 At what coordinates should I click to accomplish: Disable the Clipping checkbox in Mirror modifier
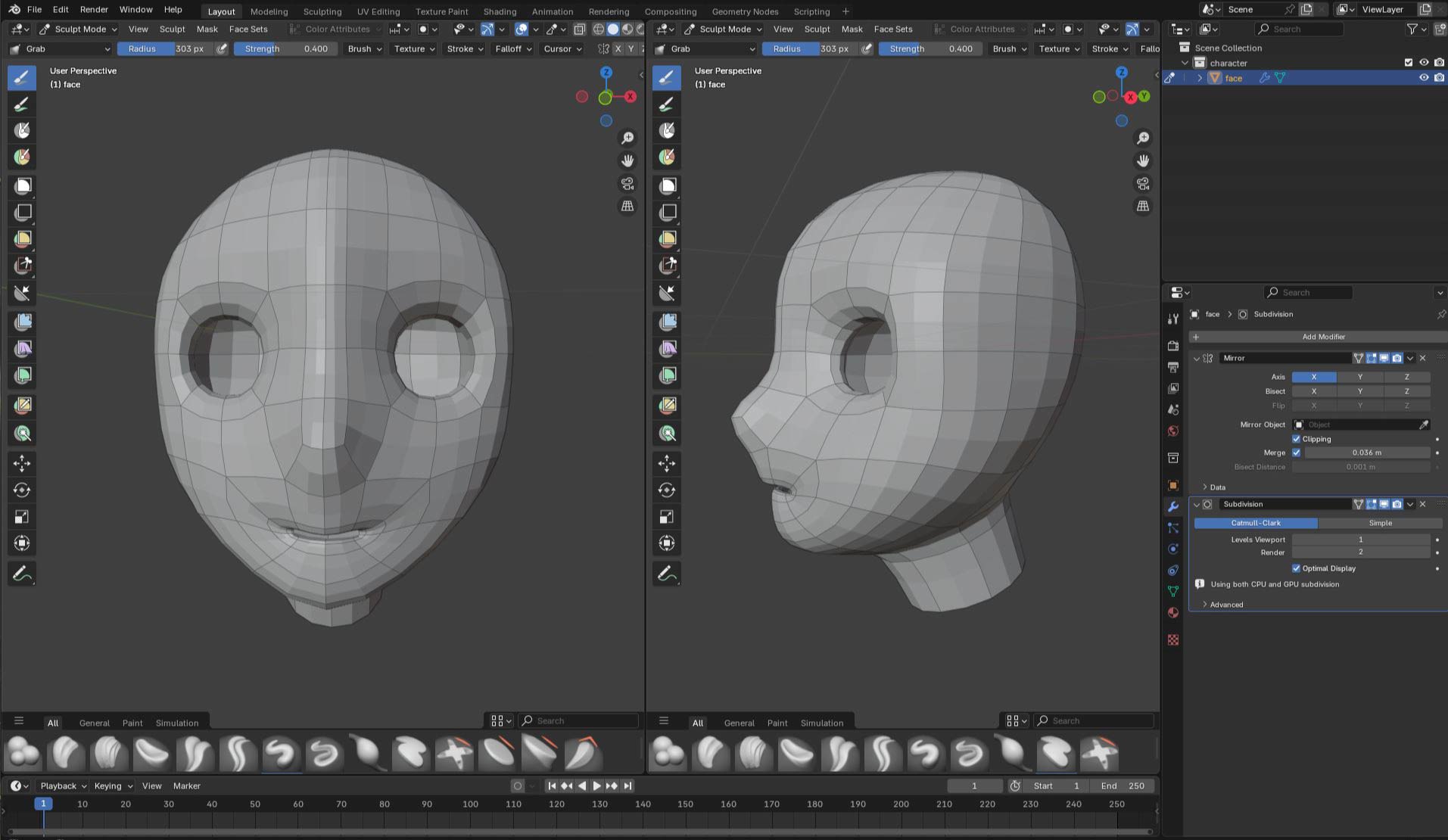pyautogui.click(x=1296, y=439)
